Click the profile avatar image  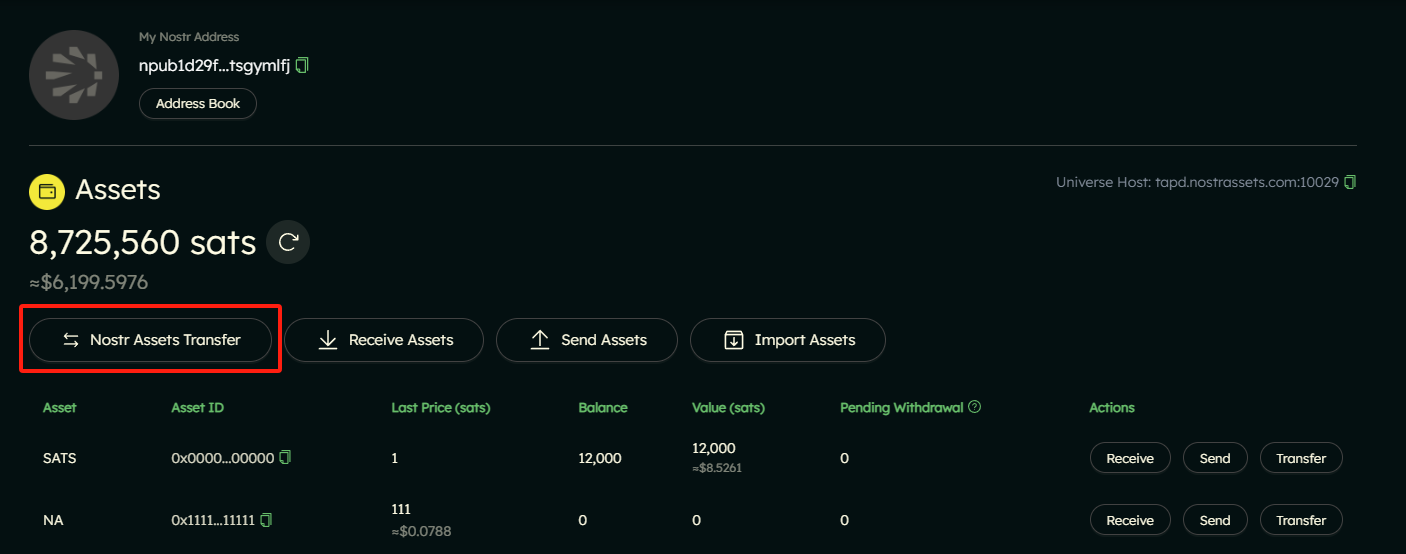75,75
